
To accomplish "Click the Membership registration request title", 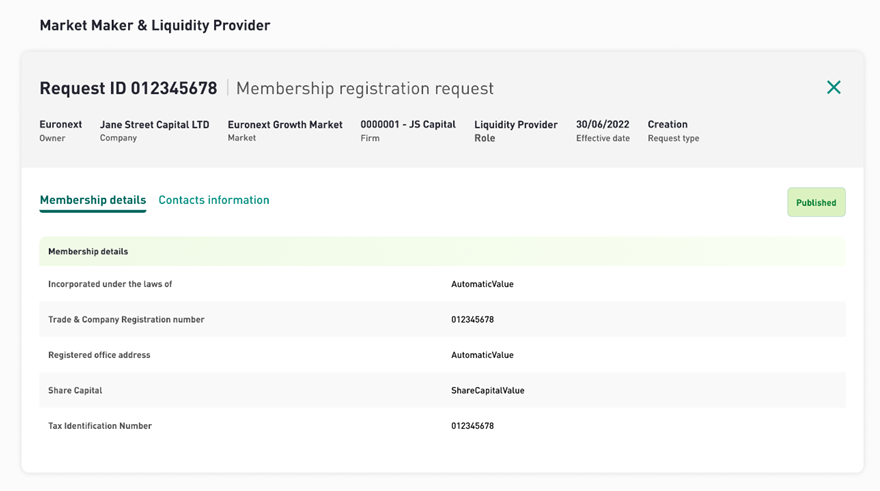I will [x=365, y=89].
